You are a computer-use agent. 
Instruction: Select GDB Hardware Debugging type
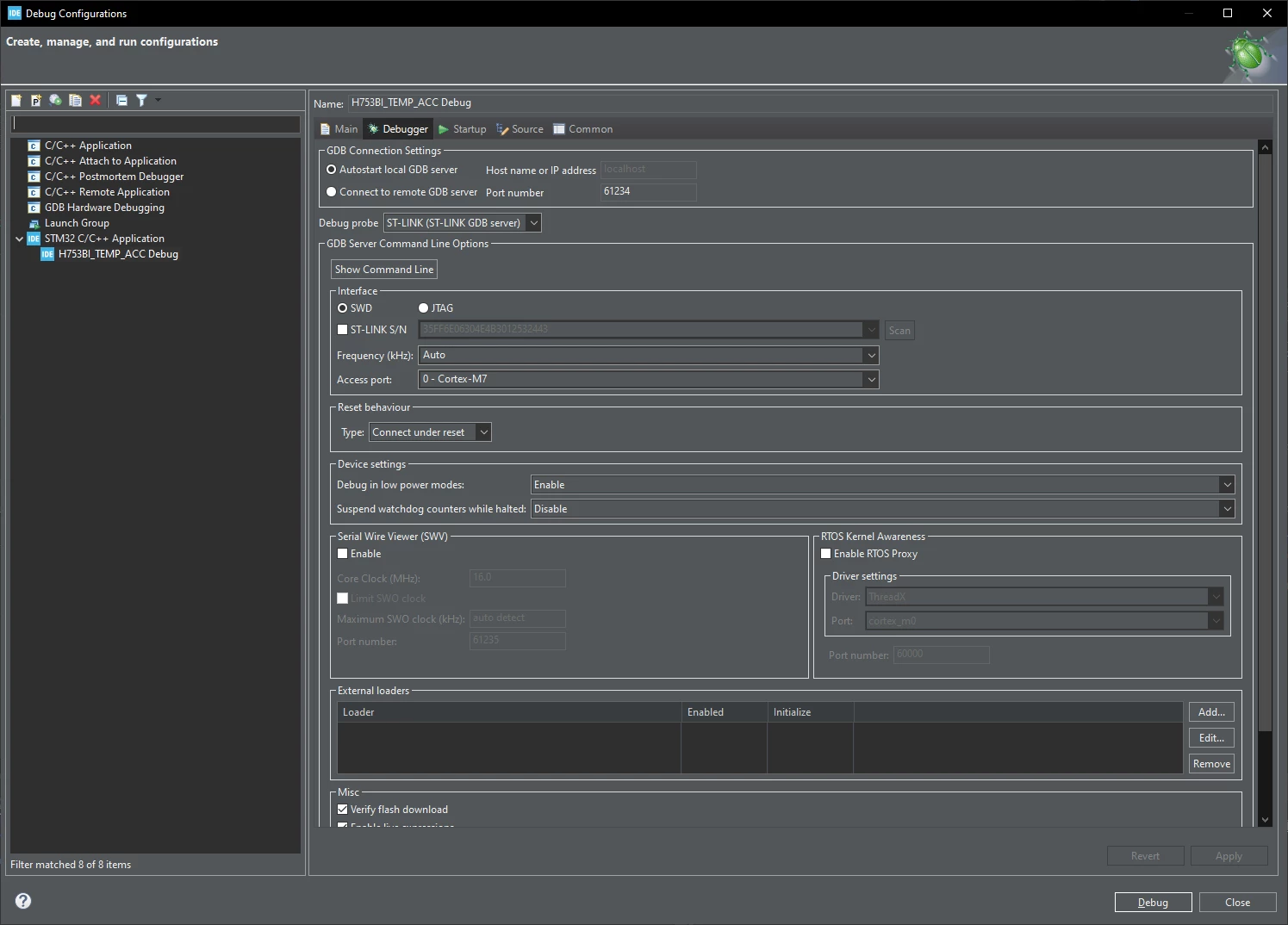104,208
